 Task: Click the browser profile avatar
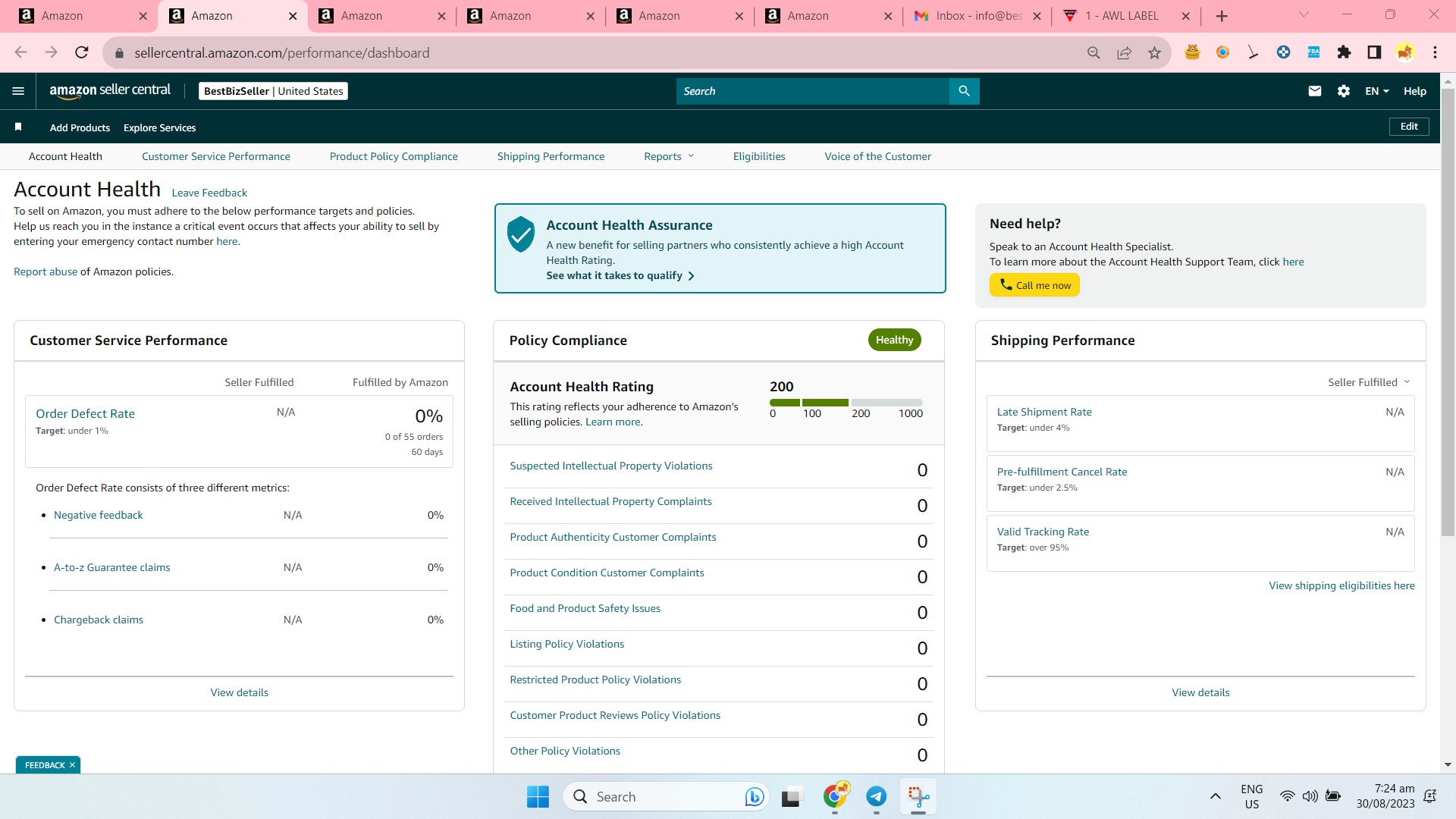(x=1404, y=52)
